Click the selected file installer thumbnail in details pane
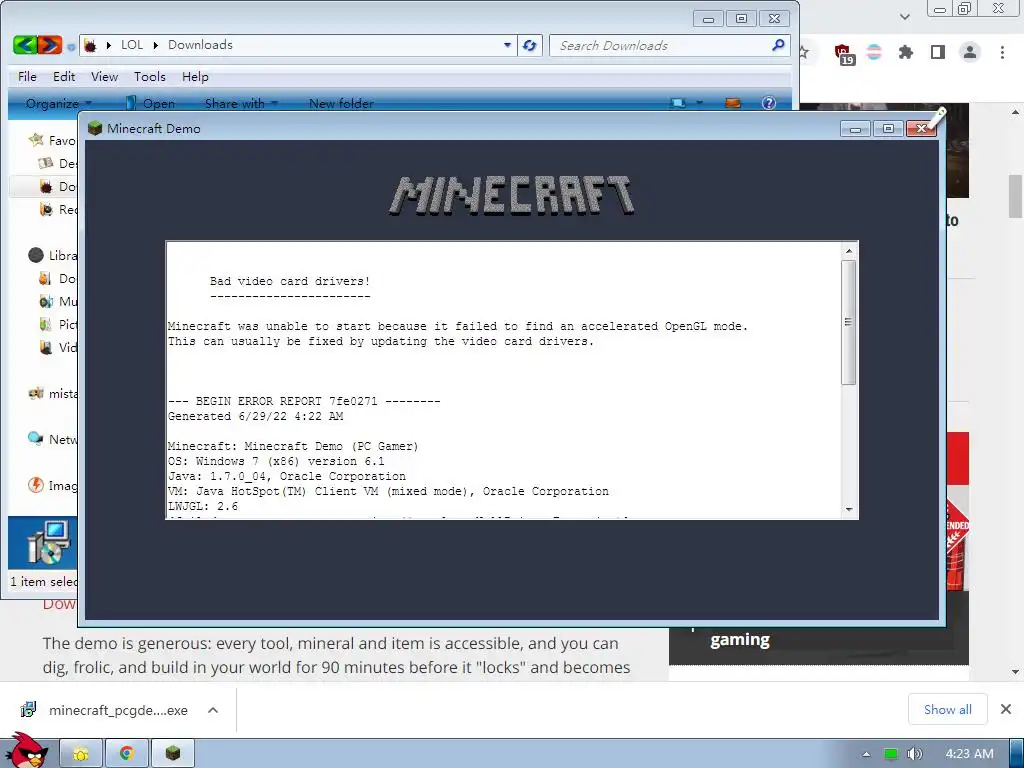 point(47,542)
